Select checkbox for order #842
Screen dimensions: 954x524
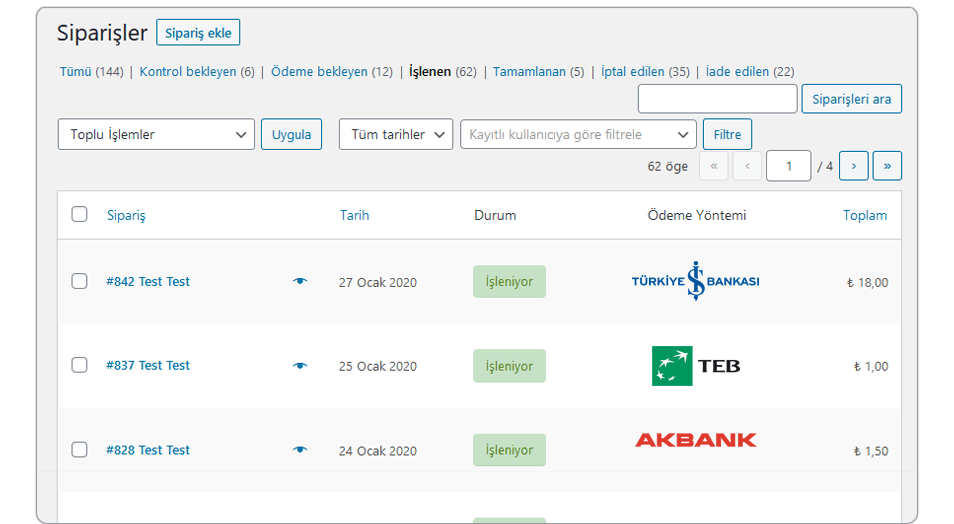(x=79, y=281)
